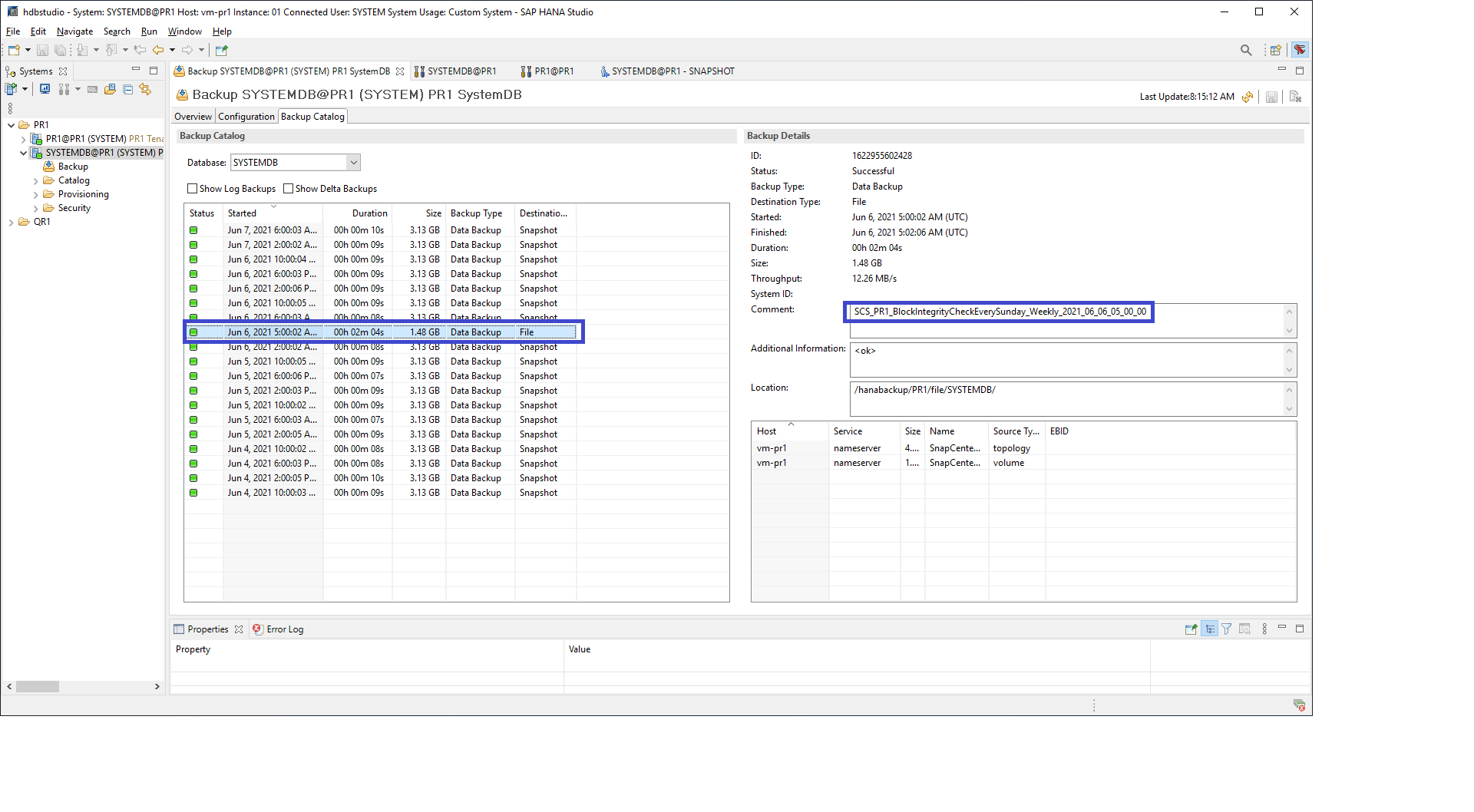This screenshot has height=812, width=1474.
Task: Refresh the backup catalog
Action: tap(1248, 97)
